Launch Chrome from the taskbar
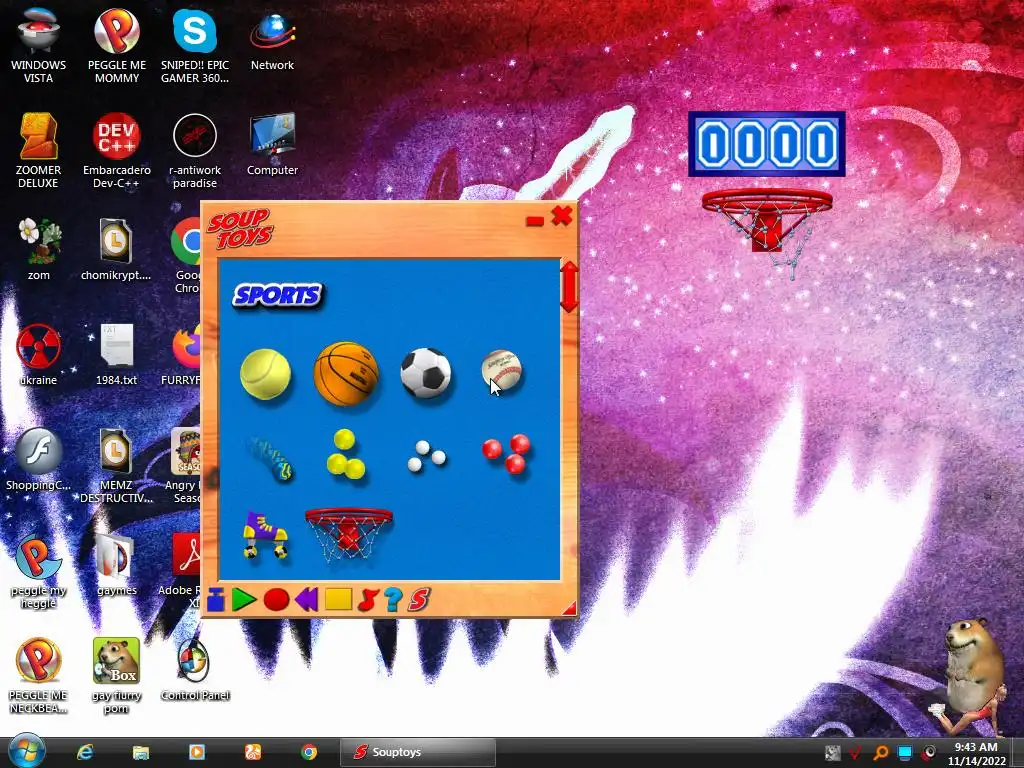This screenshot has width=1024, height=768. [309, 752]
